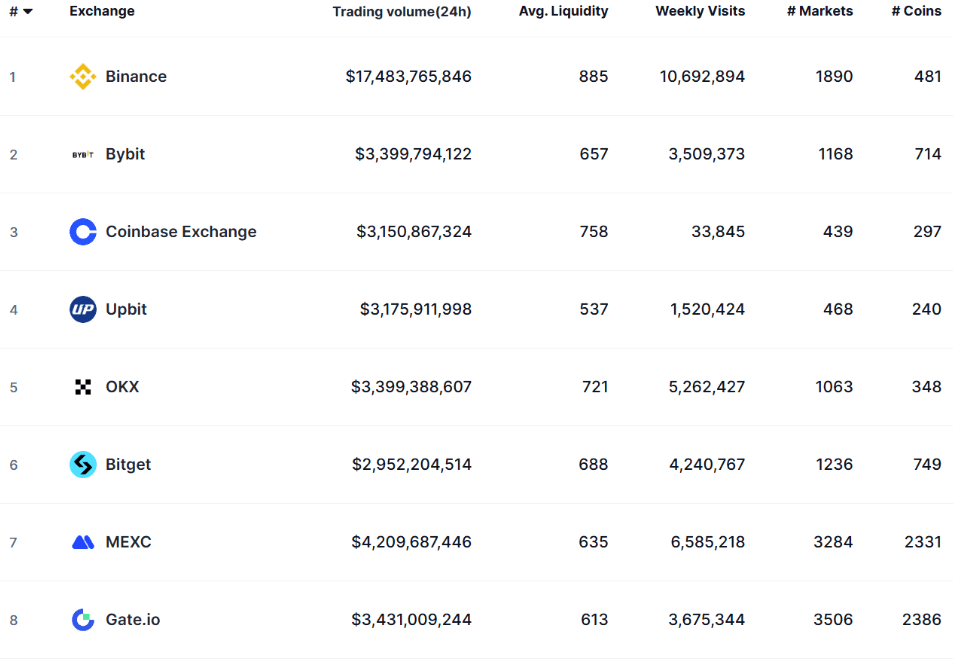This screenshot has height=665, width=953.
Task: Open the MEXC exchange link
Action: pos(128,542)
